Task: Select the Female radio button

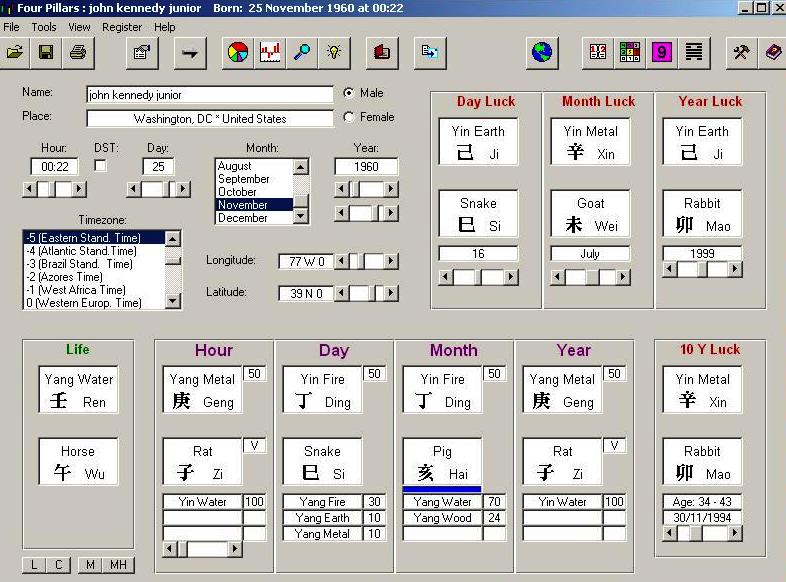Action: click(349, 117)
